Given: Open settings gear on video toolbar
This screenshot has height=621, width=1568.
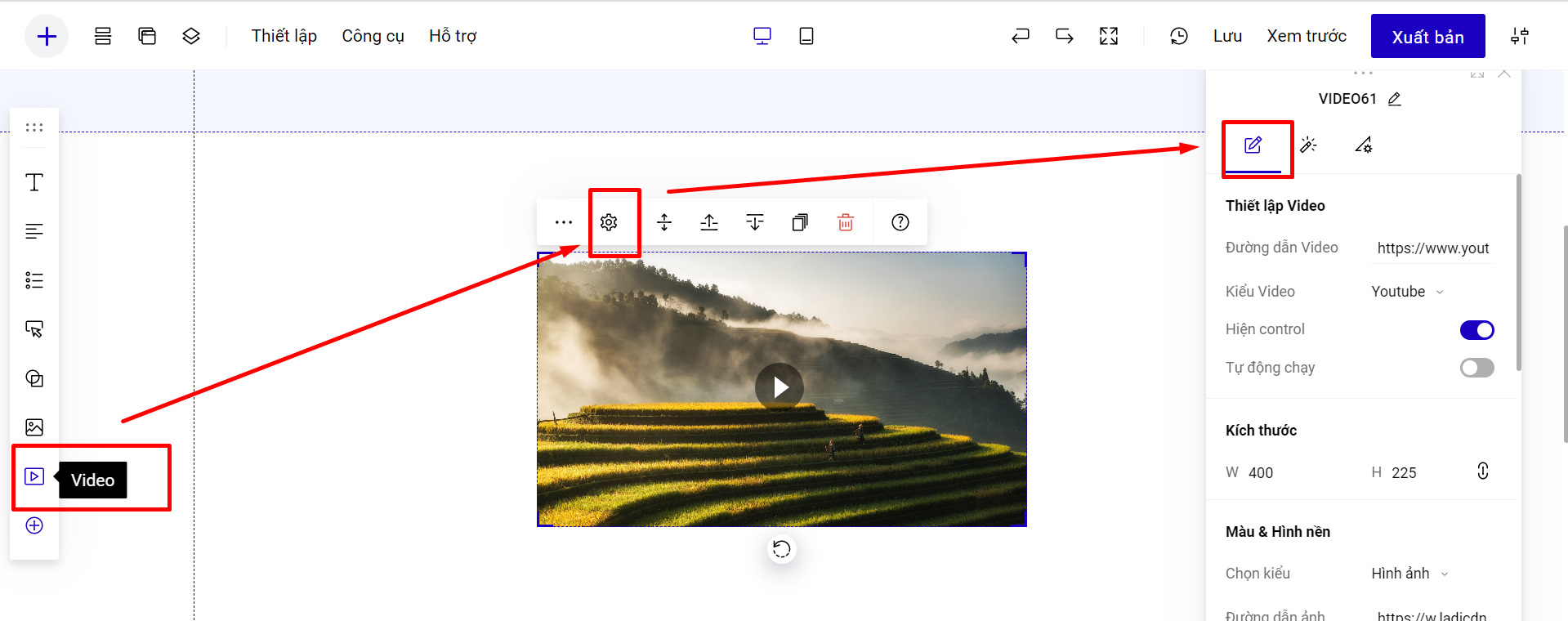Looking at the screenshot, I should (x=609, y=222).
